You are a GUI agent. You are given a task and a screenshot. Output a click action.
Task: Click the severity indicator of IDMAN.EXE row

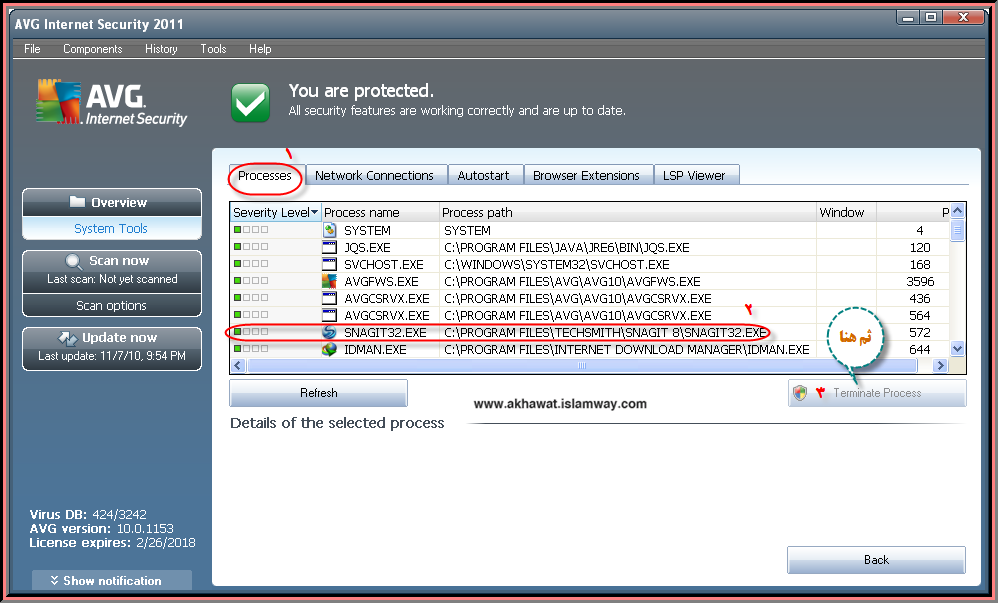click(x=251, y=348)
